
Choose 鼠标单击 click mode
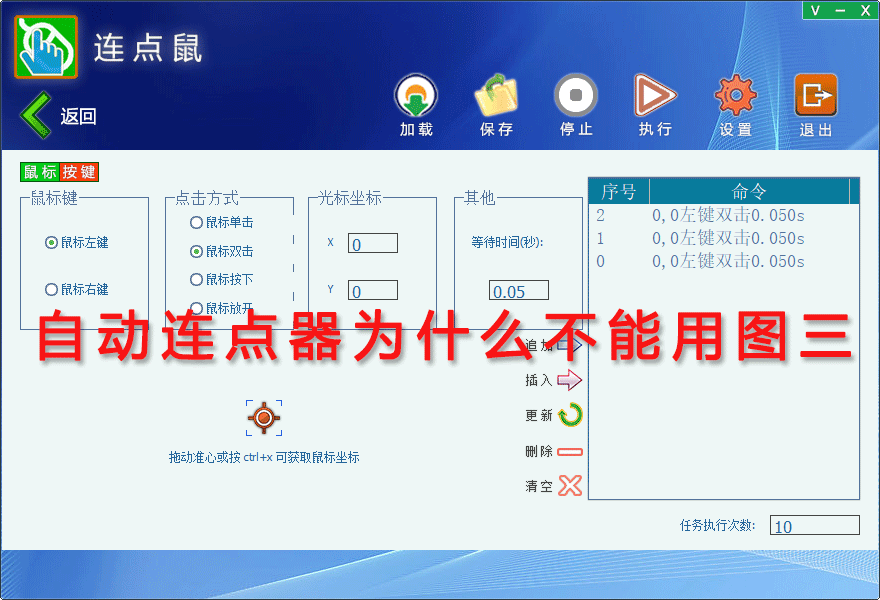(x=196, y=223)
